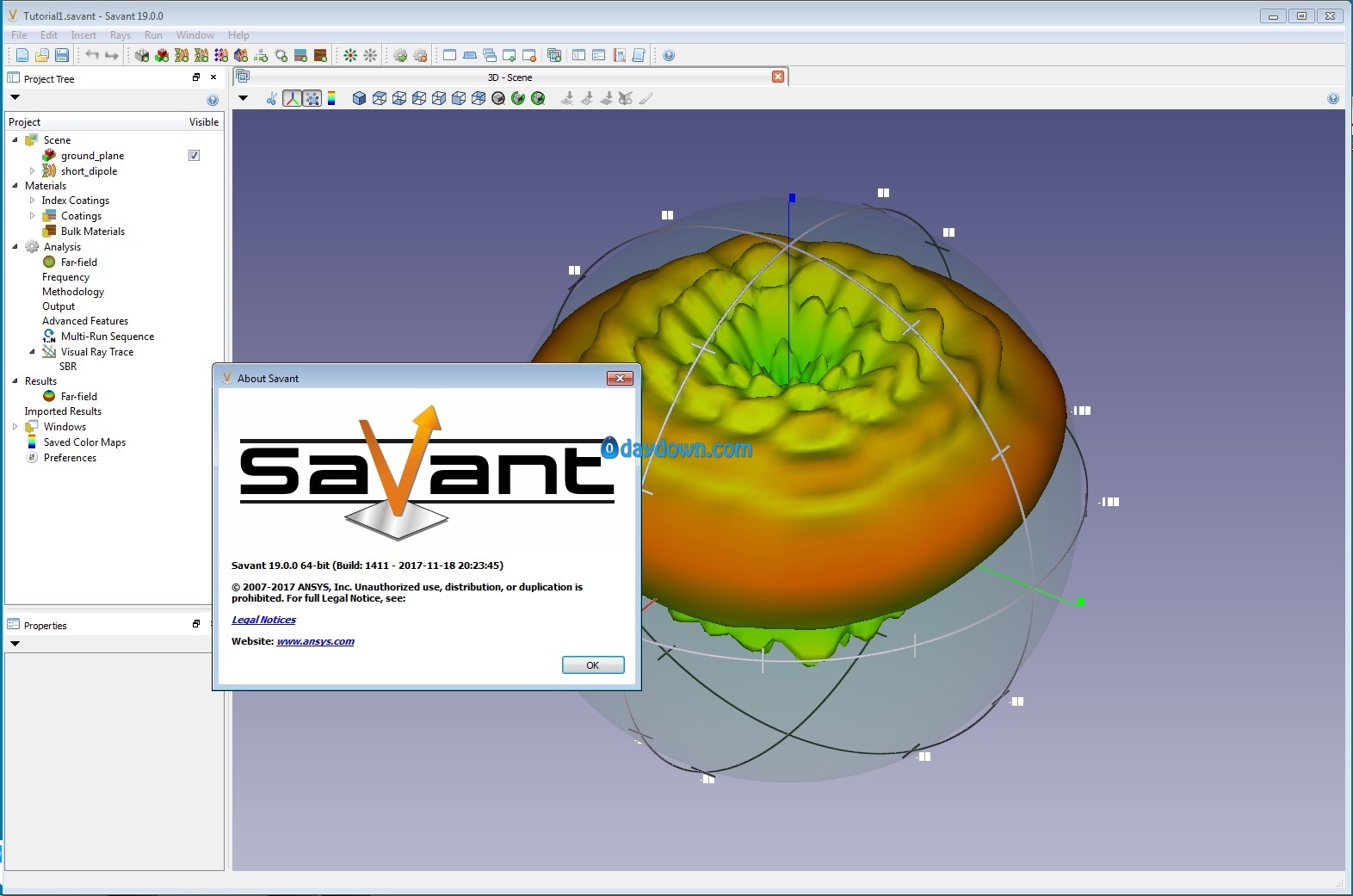Click the scissors cut-plane tool in 3D view
The image size is (1353, 896).
coord(272,98)
